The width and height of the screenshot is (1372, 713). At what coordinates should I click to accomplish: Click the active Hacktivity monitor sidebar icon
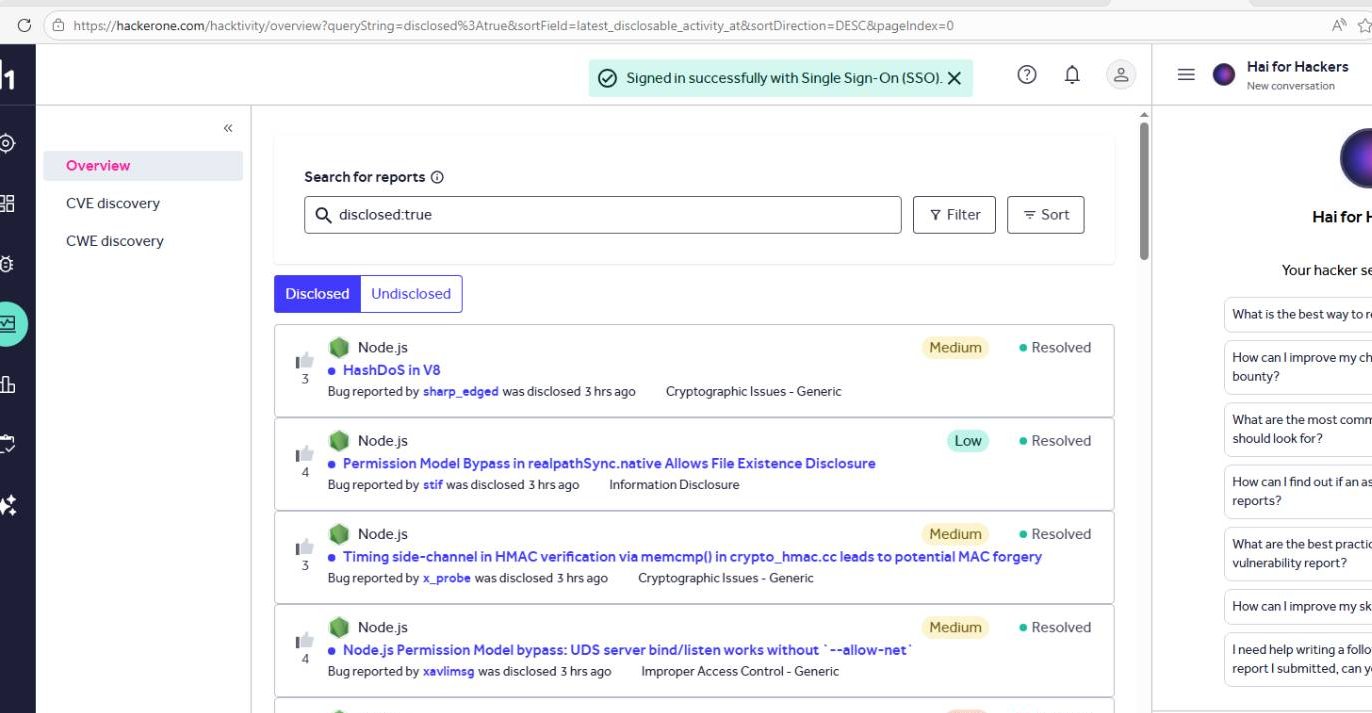[9, 324]
